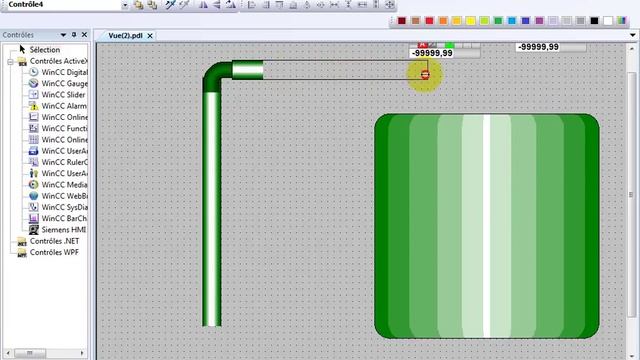Select the WinCC Function trend control

tap(58, 129)
